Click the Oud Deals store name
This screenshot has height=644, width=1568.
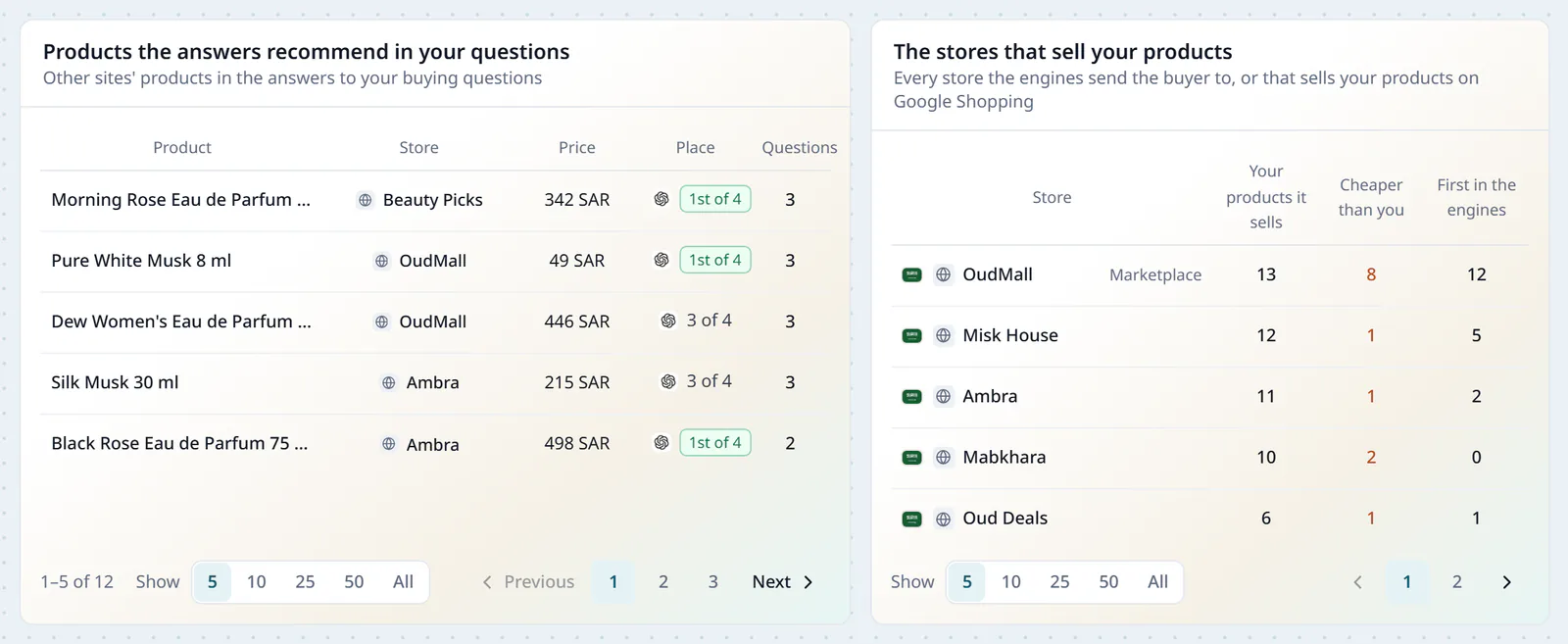[x=1005, y=519]
